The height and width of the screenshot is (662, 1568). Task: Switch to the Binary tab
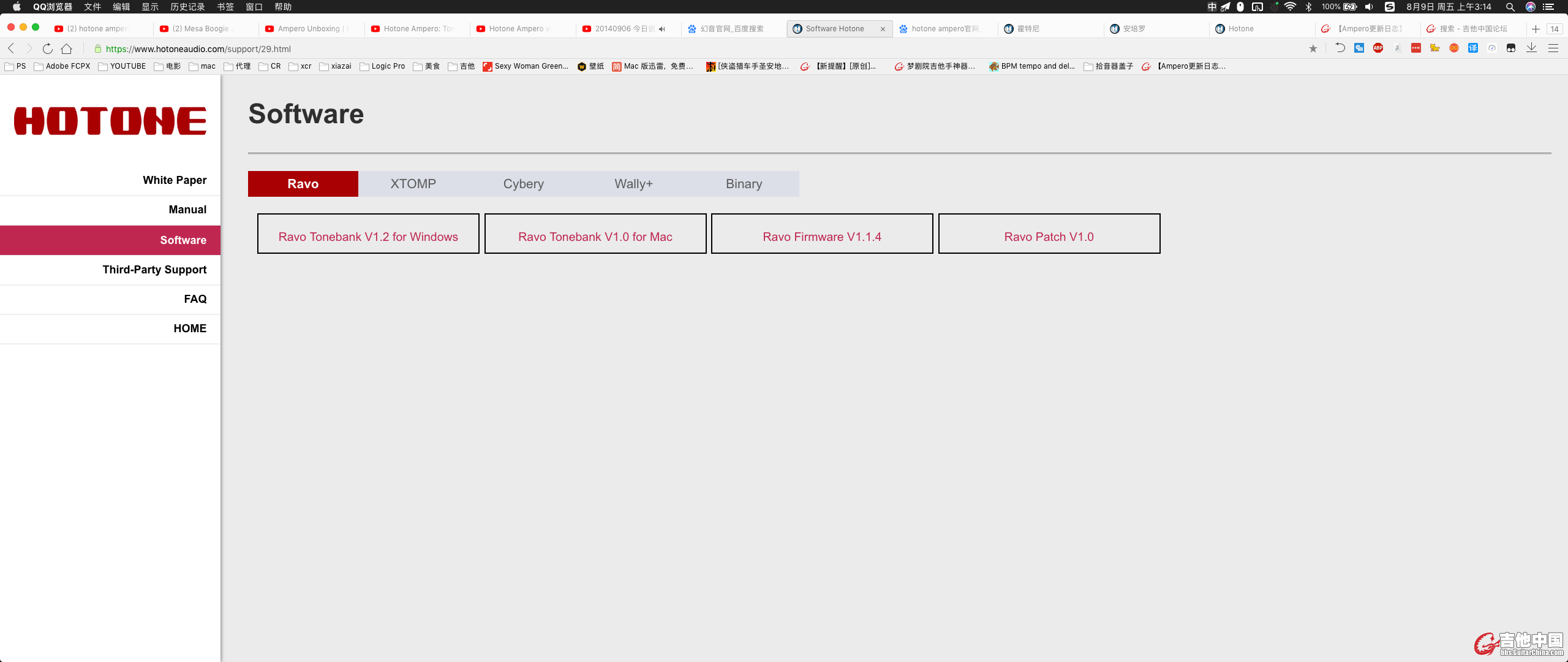click(x=744, y=184)
